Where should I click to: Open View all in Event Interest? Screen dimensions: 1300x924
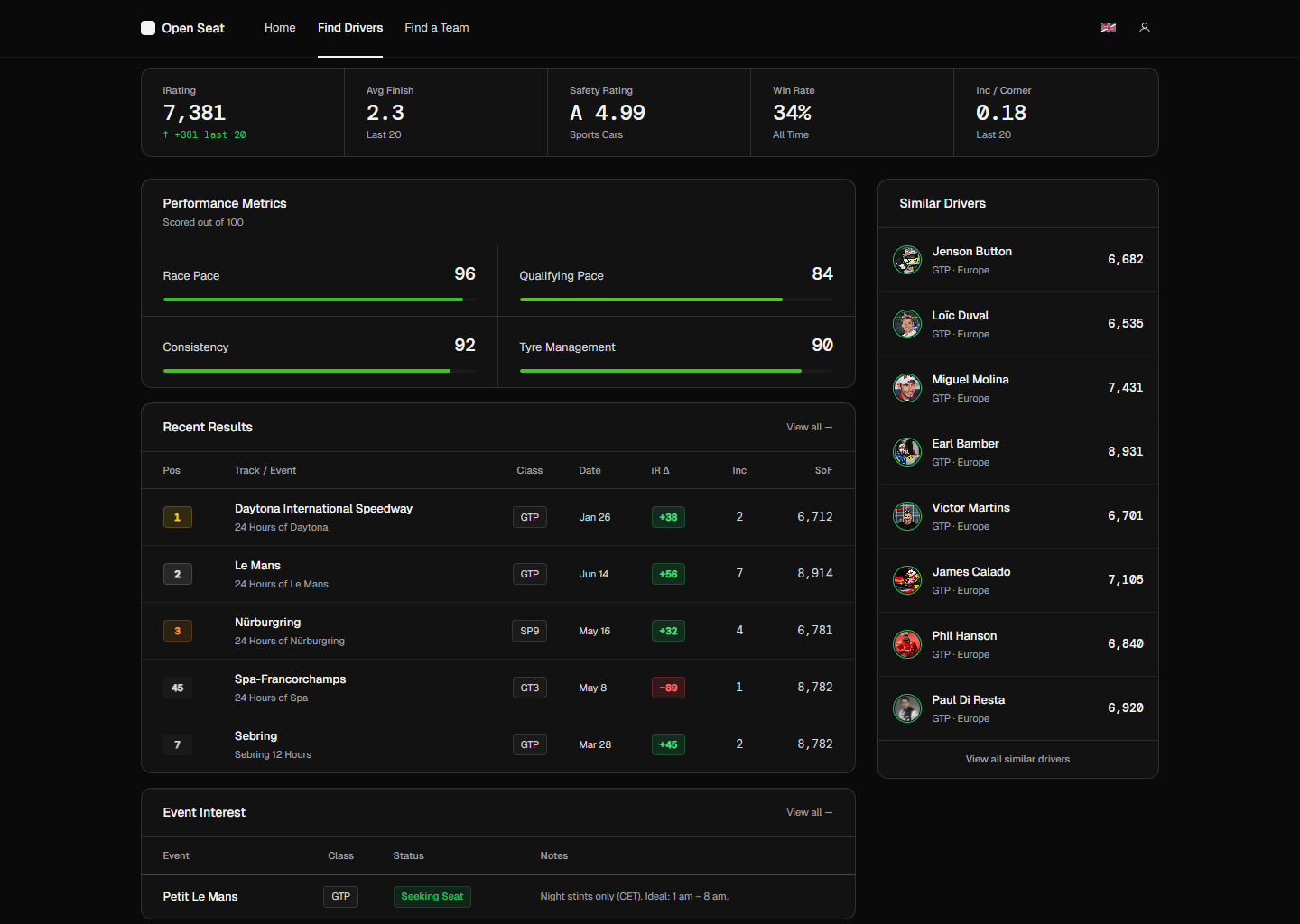click(x=809, y=813)
